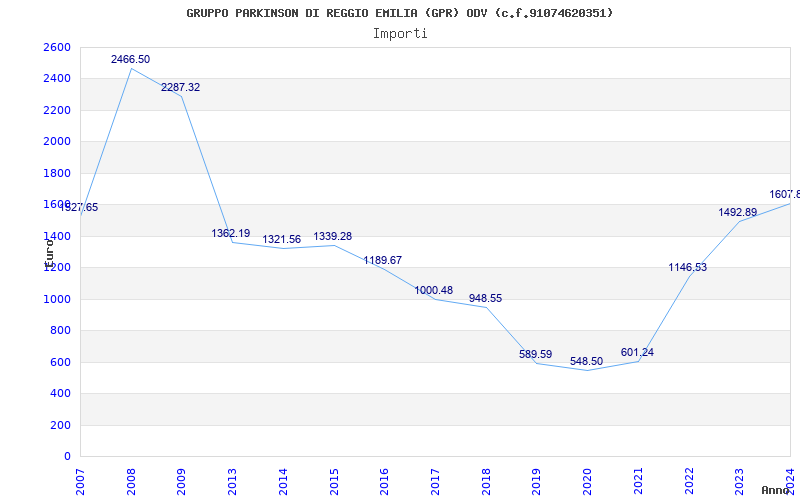
Task: Click the 800 y-axis tick label
Action: (x=60, y=331)
